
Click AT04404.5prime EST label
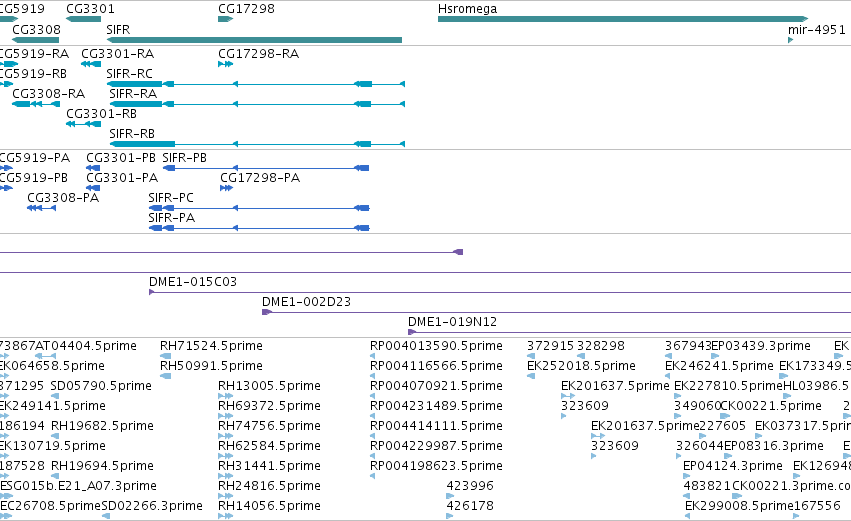coord(86,346)
